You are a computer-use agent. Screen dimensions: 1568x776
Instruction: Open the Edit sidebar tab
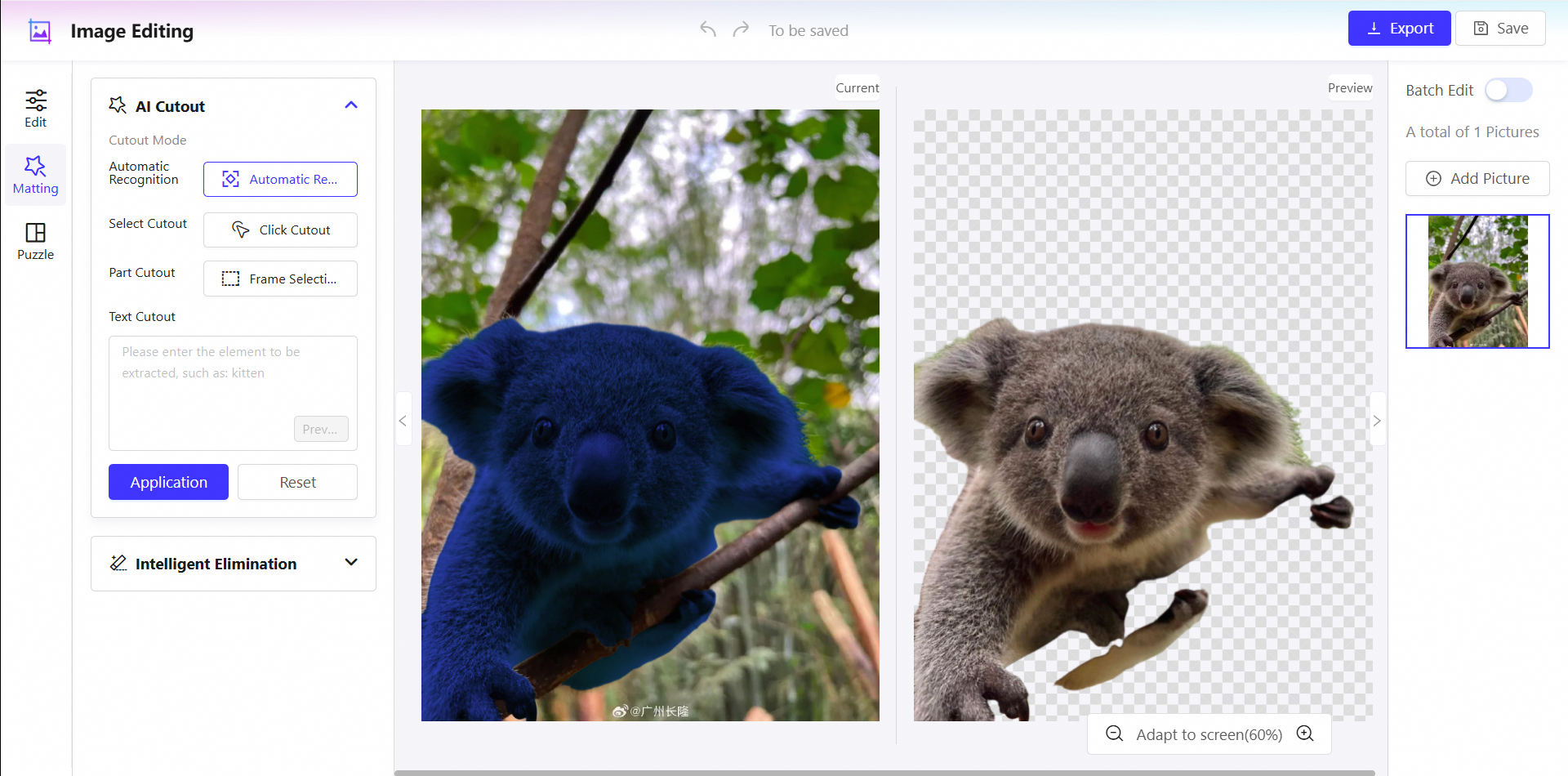36,109
